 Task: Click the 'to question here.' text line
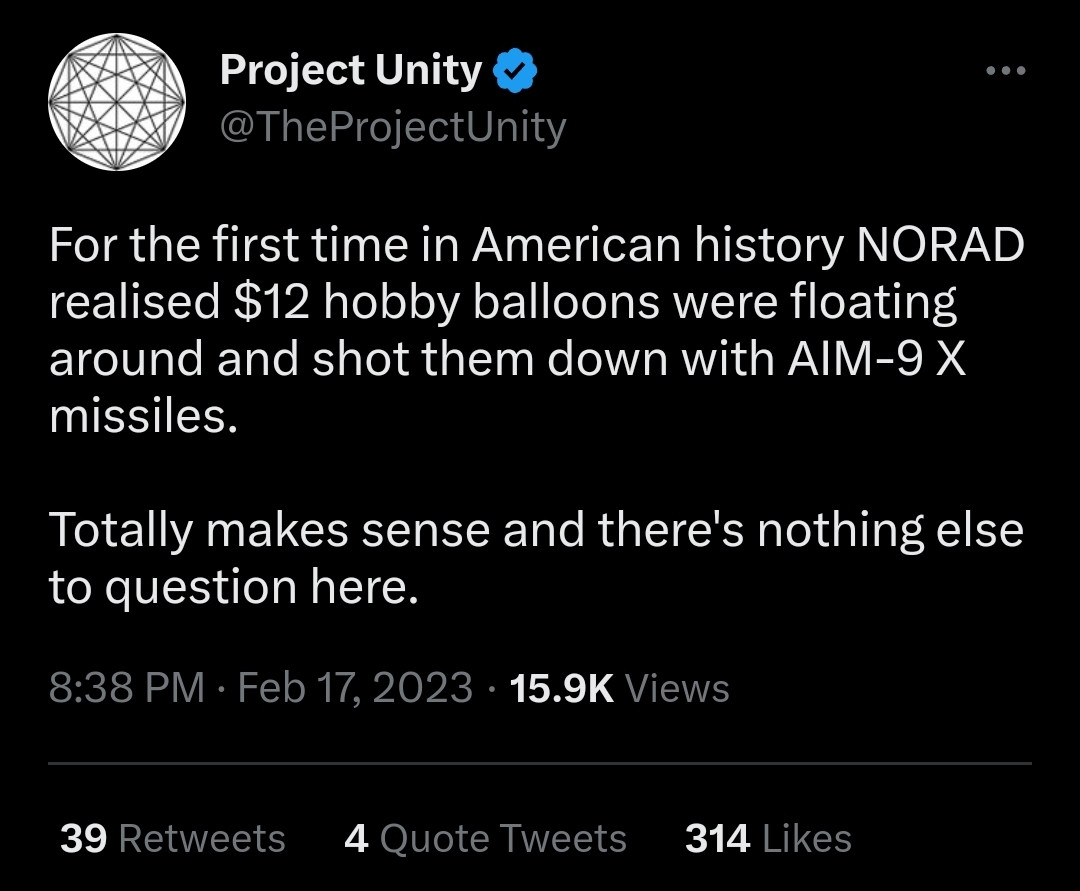[234, 587]
